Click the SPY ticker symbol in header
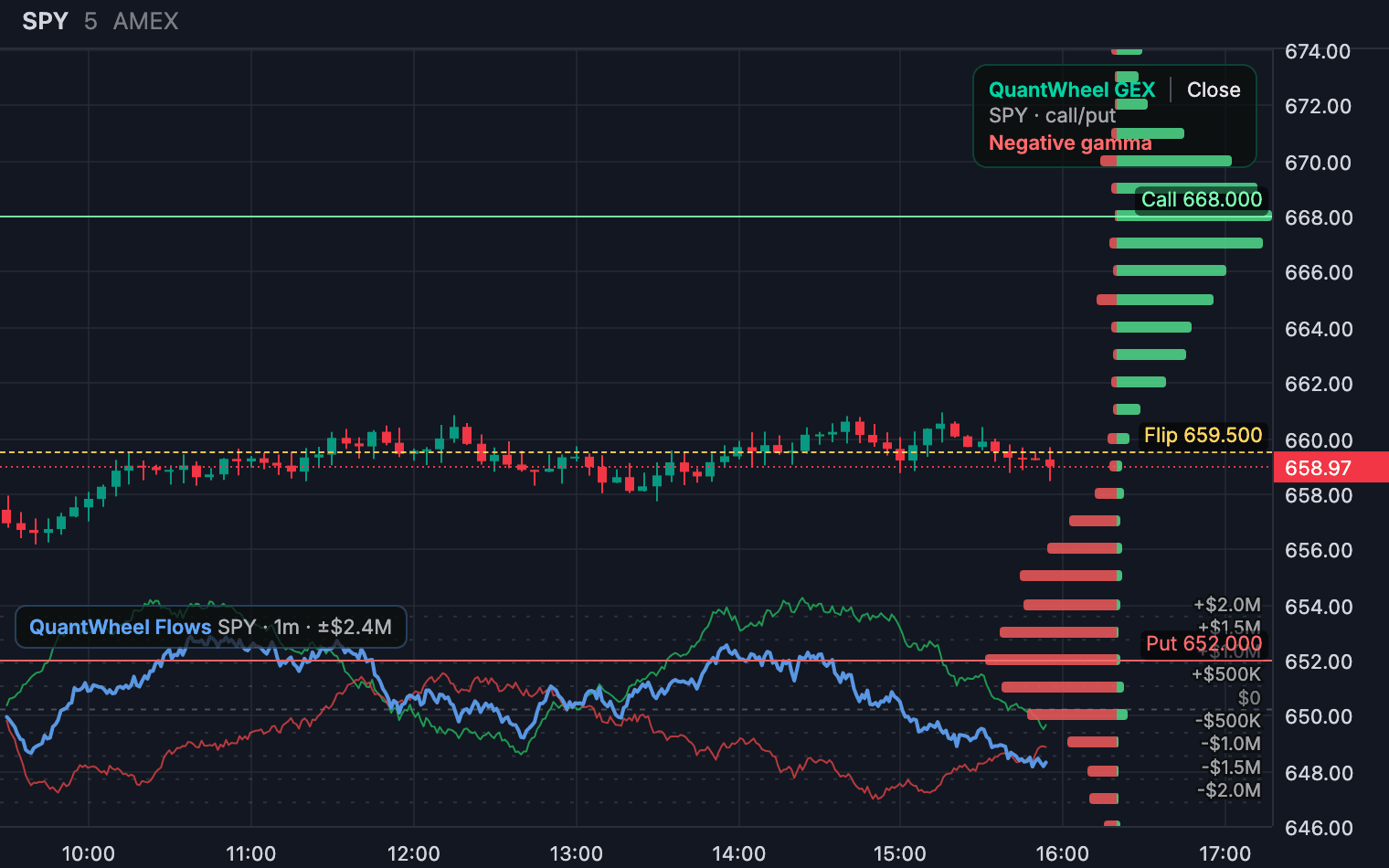1389x868 pixels. point(46,21)
